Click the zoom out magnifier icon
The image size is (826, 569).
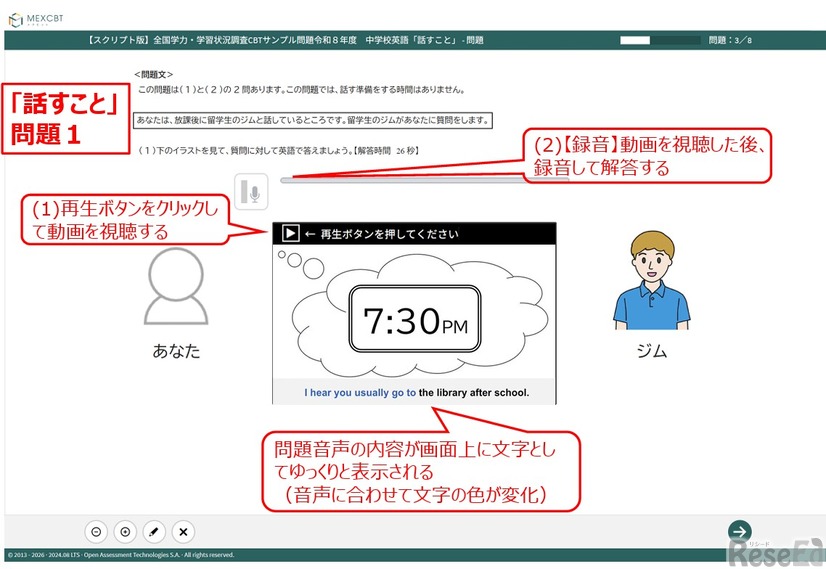pyautogui.click(x=96, y=532)
